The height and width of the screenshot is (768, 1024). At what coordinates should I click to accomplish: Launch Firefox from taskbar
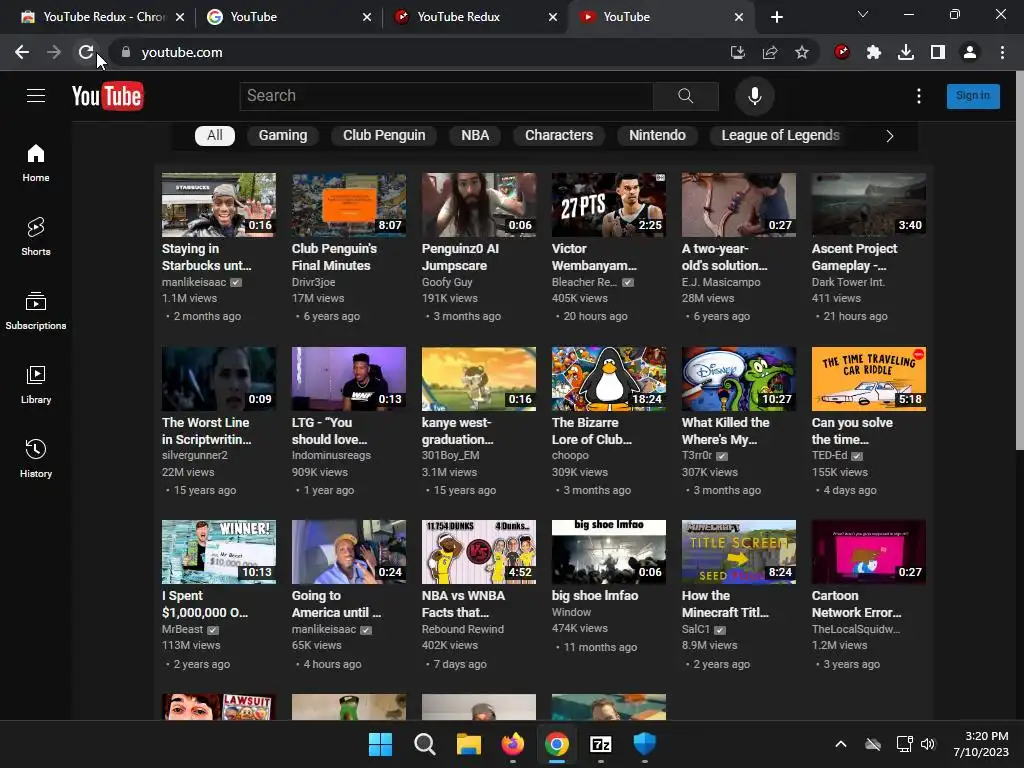click(513, 744)
